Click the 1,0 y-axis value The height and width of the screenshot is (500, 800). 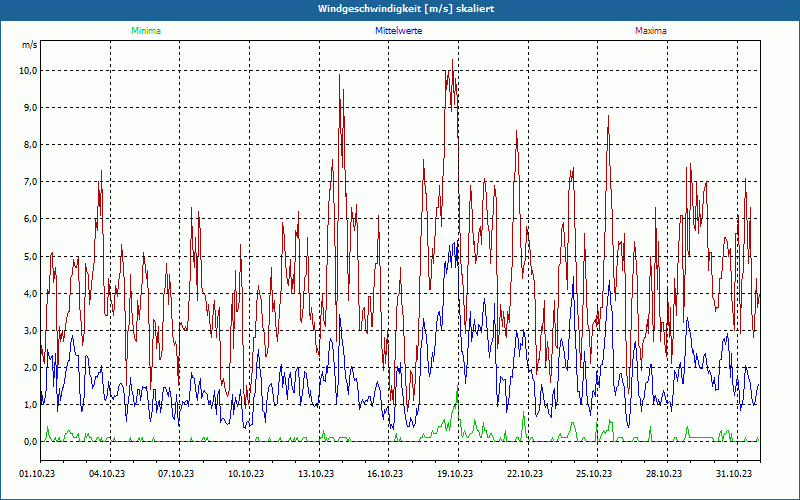pyautogui.click(x=31, y=405)
